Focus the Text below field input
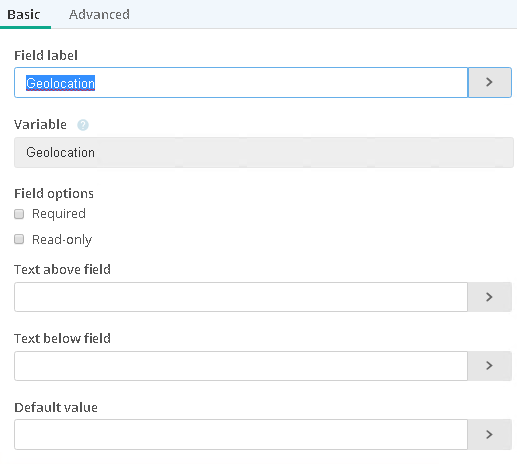 241,366
